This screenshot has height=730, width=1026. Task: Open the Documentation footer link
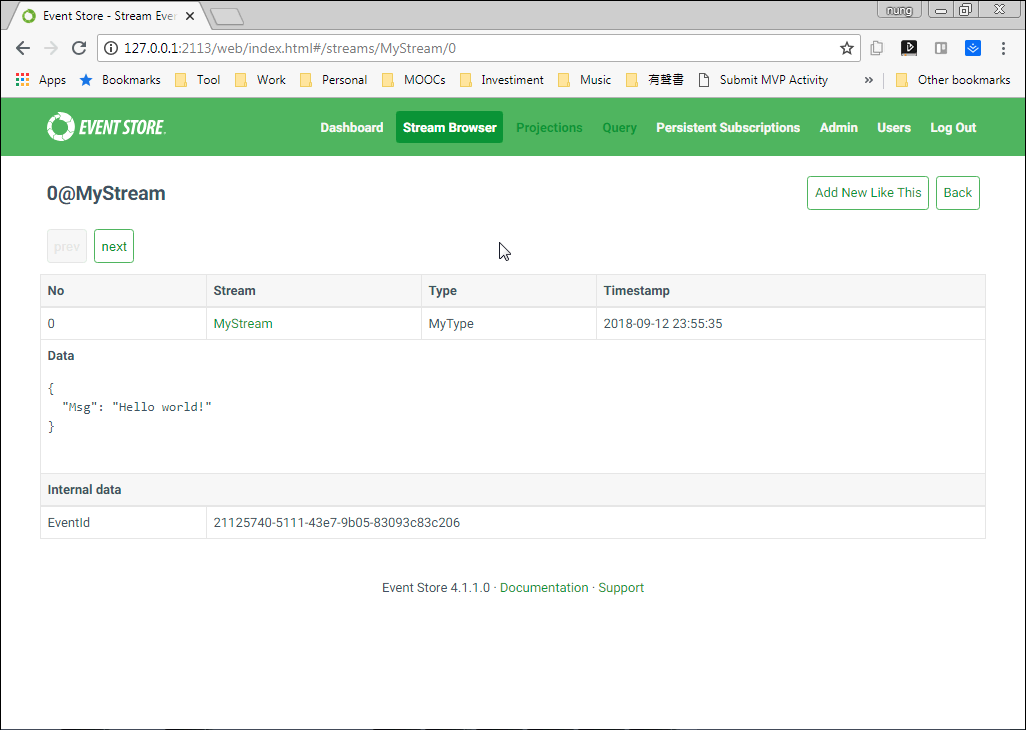point(544,587)
